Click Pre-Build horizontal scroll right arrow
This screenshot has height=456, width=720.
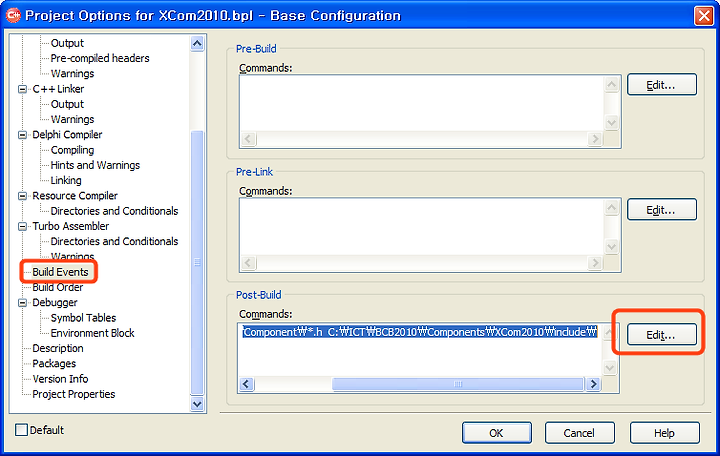pos(595,139)
